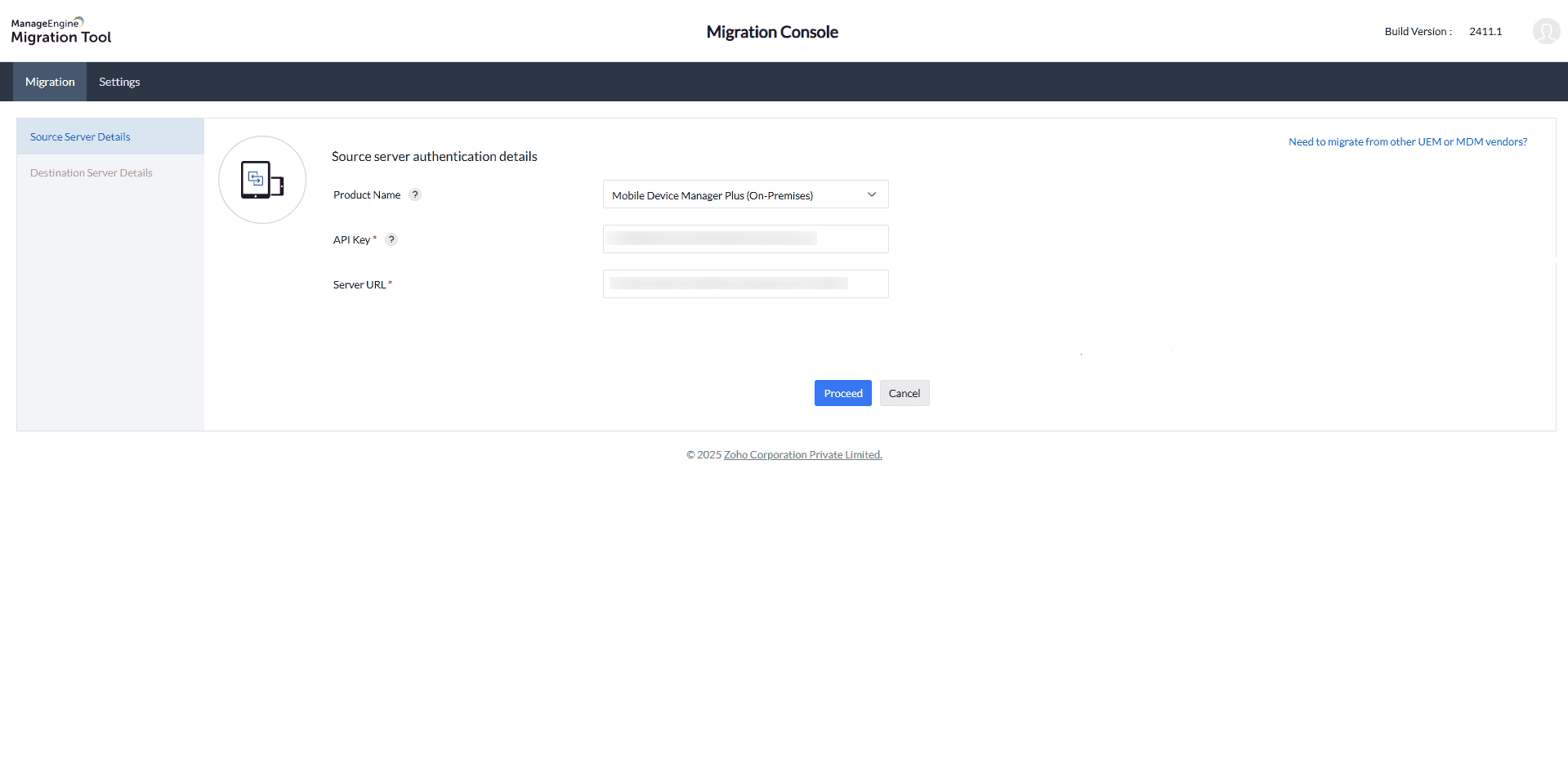Click the Product Name label

367,194
